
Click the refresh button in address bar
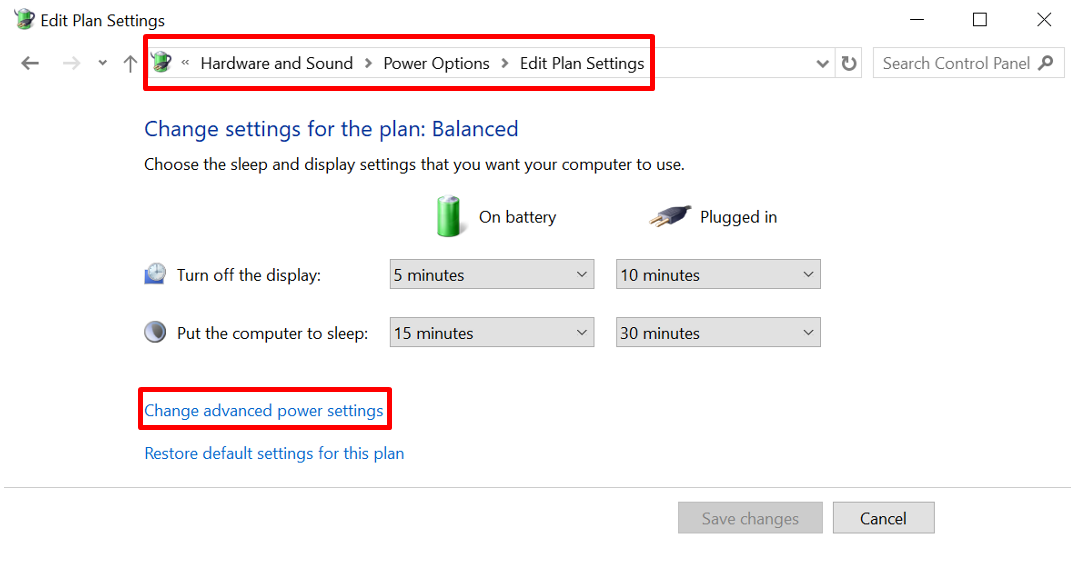[849, 63]
